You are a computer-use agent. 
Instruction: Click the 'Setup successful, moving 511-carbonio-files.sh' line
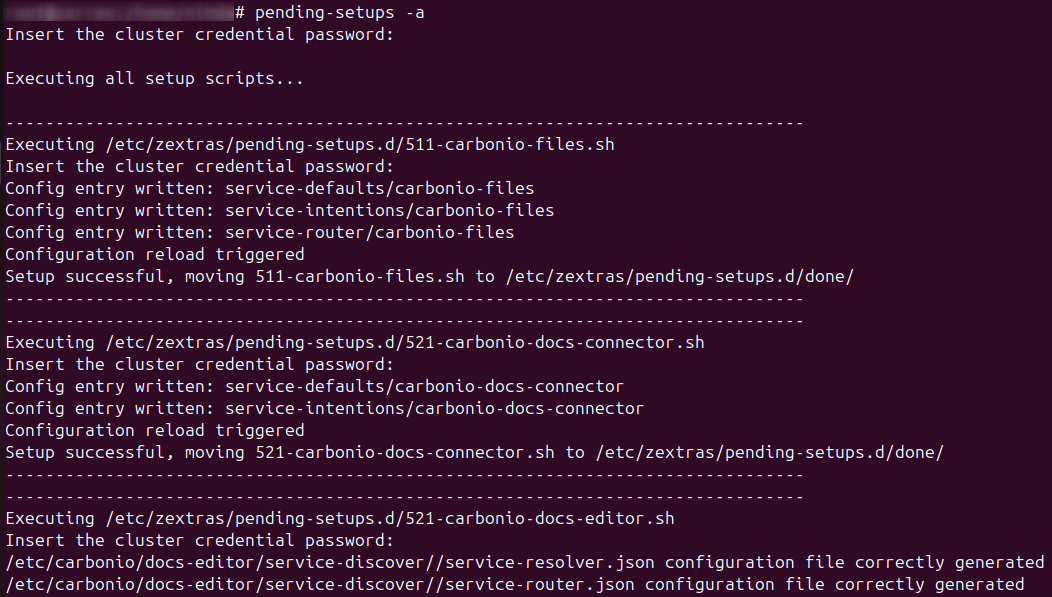[429, 276]
